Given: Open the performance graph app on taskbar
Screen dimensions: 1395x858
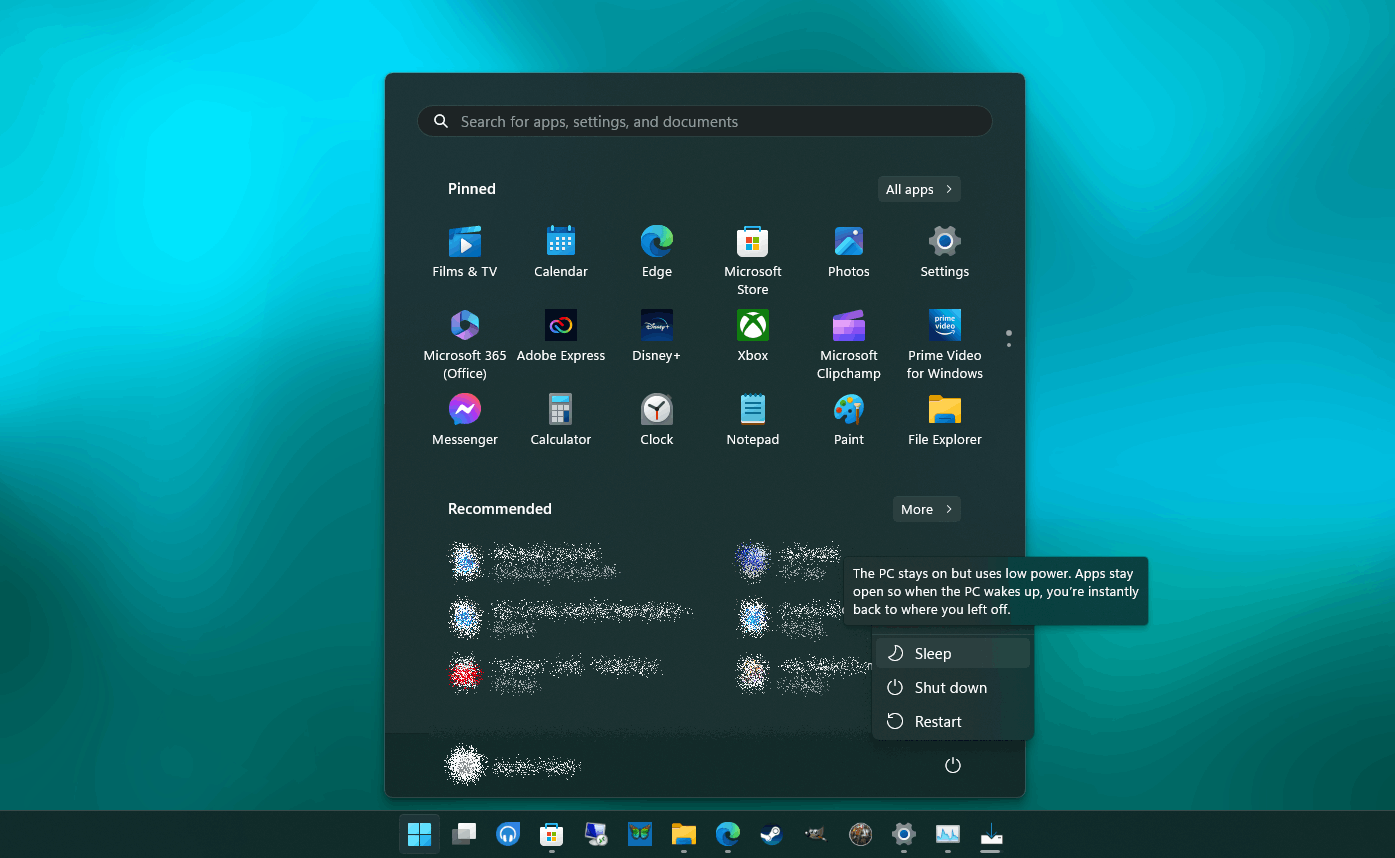Looking at the screenshot, I should click(948, 833).
